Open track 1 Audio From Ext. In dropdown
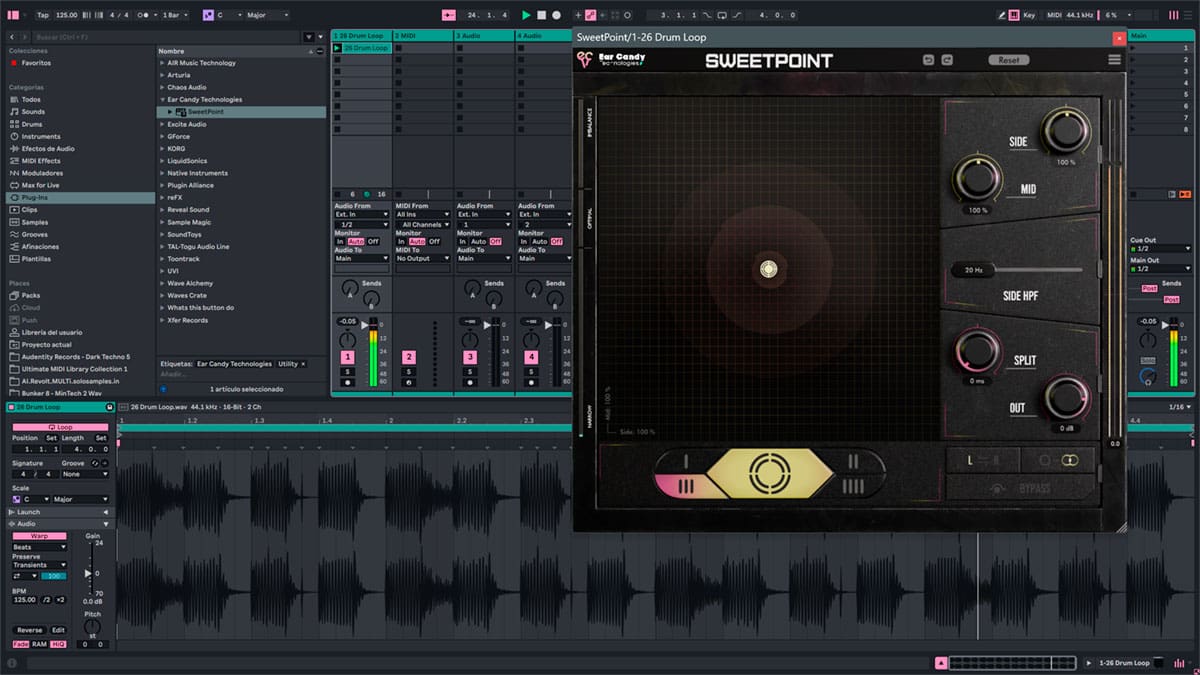Image resolution: width=1200 pixels, height=675 pixels. [x=361, y=214]
